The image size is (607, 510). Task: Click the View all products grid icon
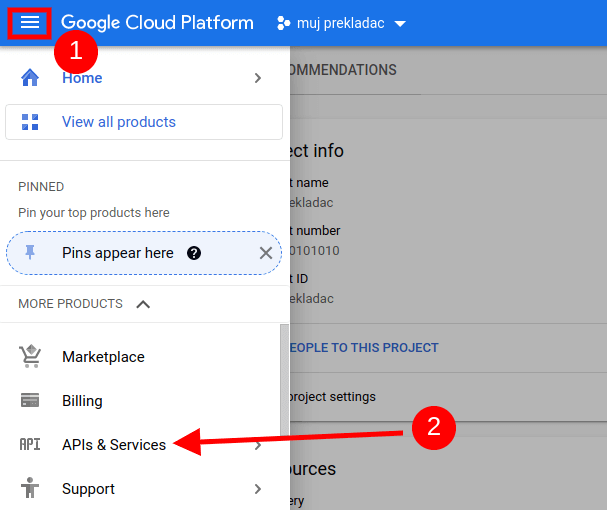point(30,122)
